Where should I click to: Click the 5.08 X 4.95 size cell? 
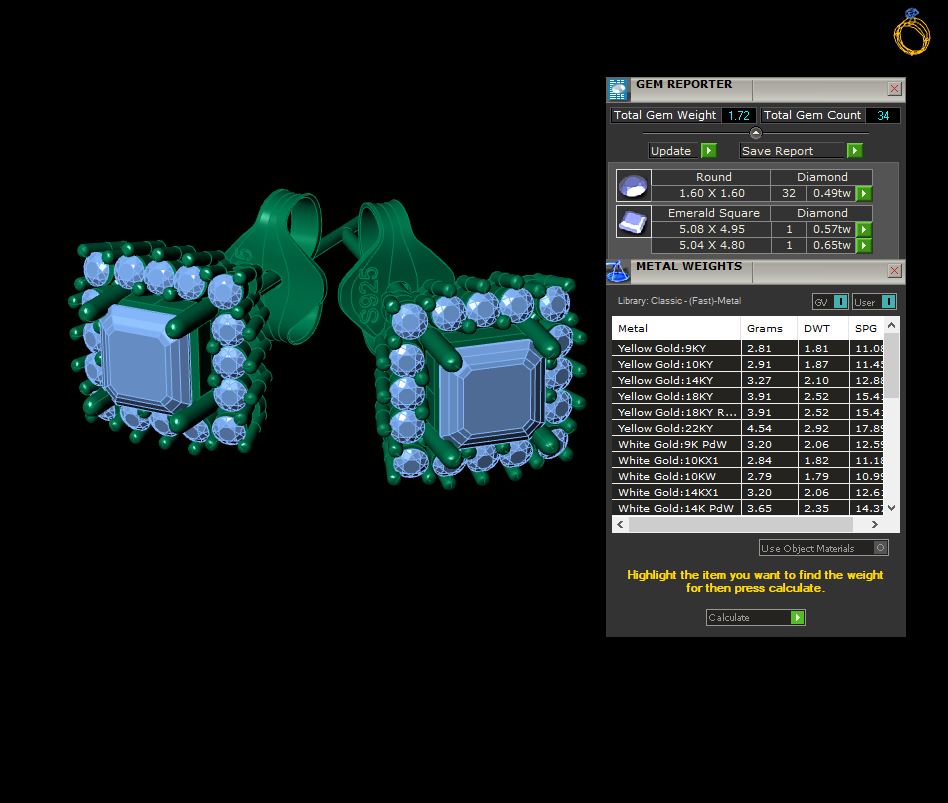coord(711,230)
